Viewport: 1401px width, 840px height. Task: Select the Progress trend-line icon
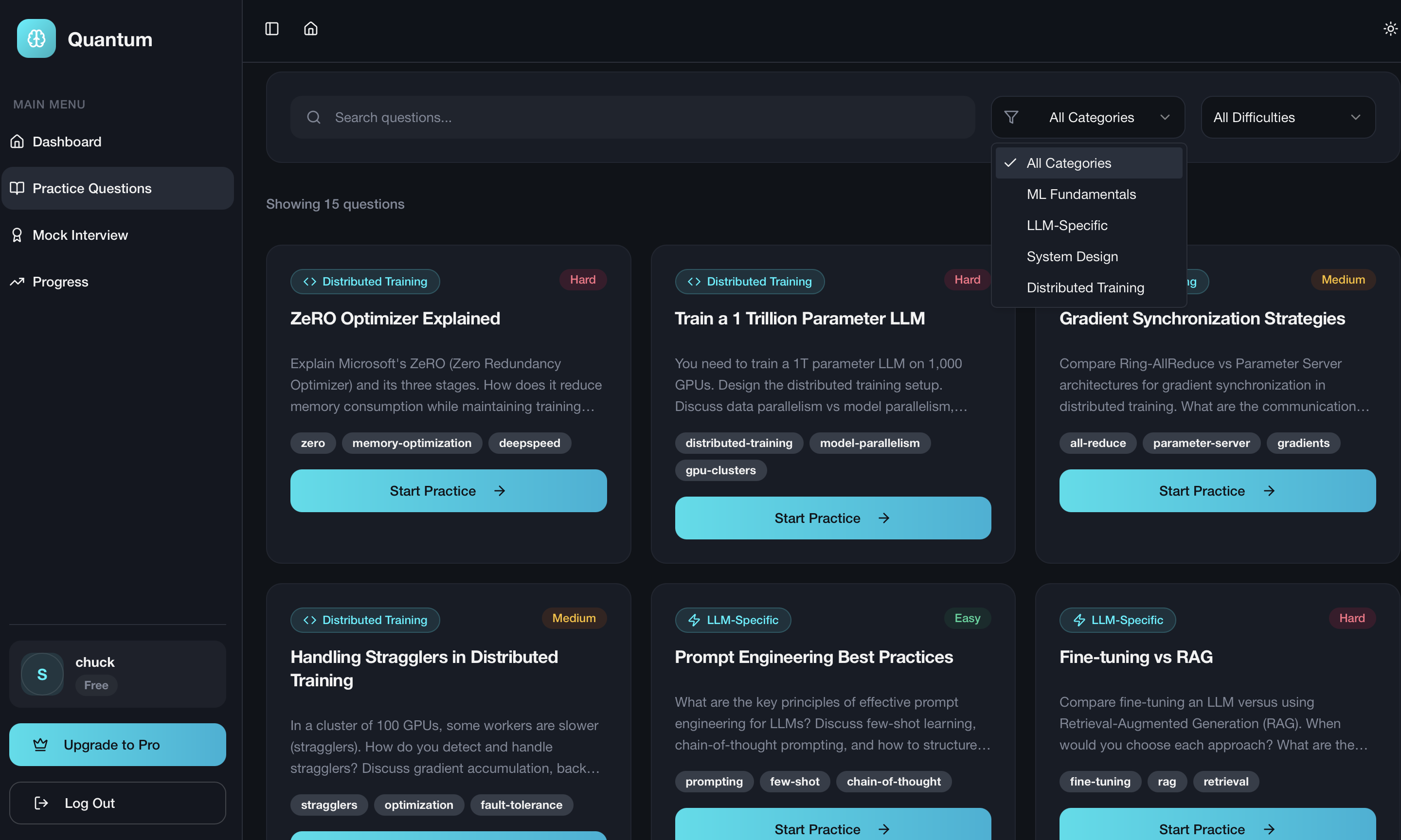(17, 281)
